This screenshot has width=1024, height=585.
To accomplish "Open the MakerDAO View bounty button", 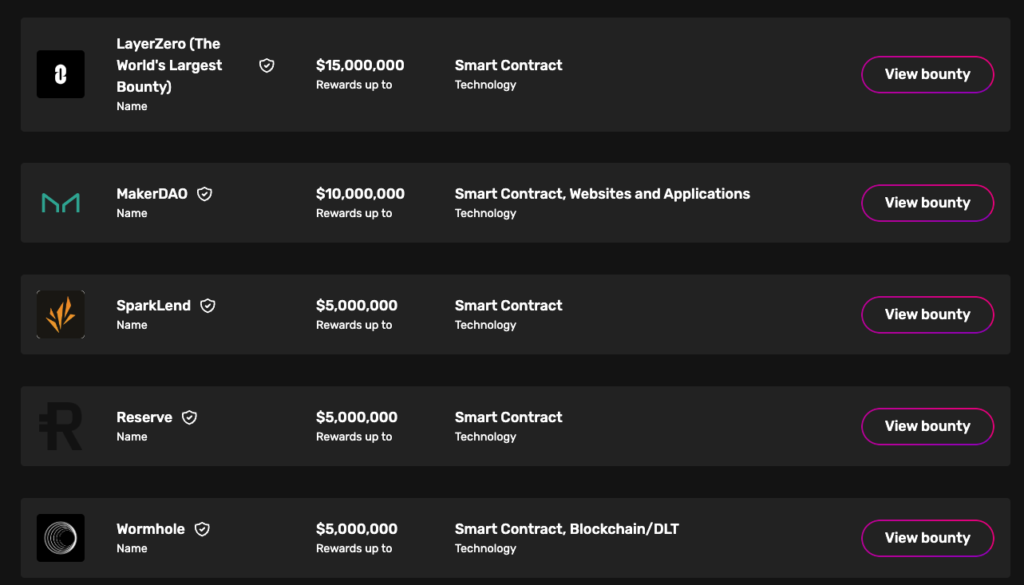I will pyautogui.click(x=927, y=202).
